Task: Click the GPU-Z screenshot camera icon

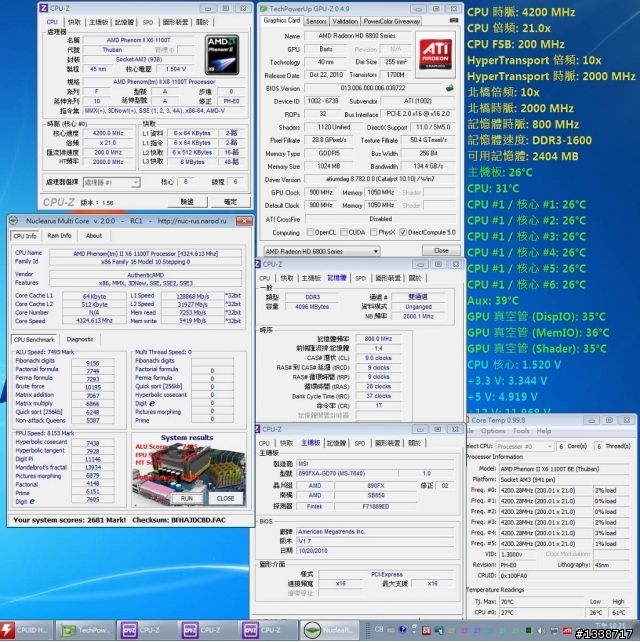Action: pyautogui.click(x=454, y=20)
